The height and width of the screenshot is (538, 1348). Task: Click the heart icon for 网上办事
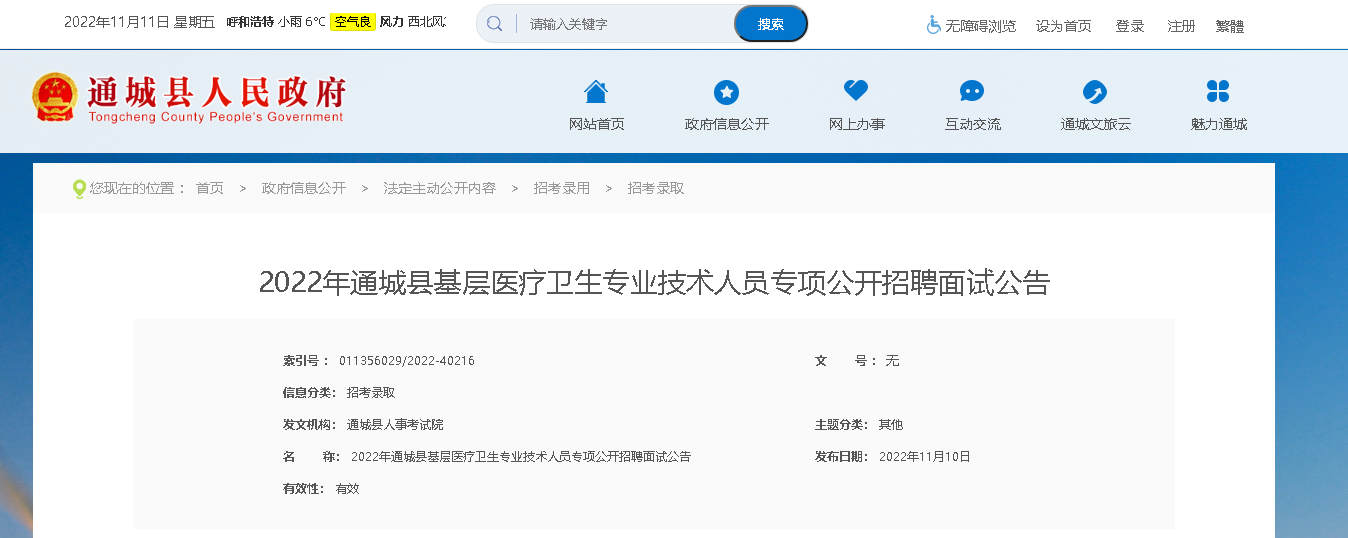tap(856, 91)
